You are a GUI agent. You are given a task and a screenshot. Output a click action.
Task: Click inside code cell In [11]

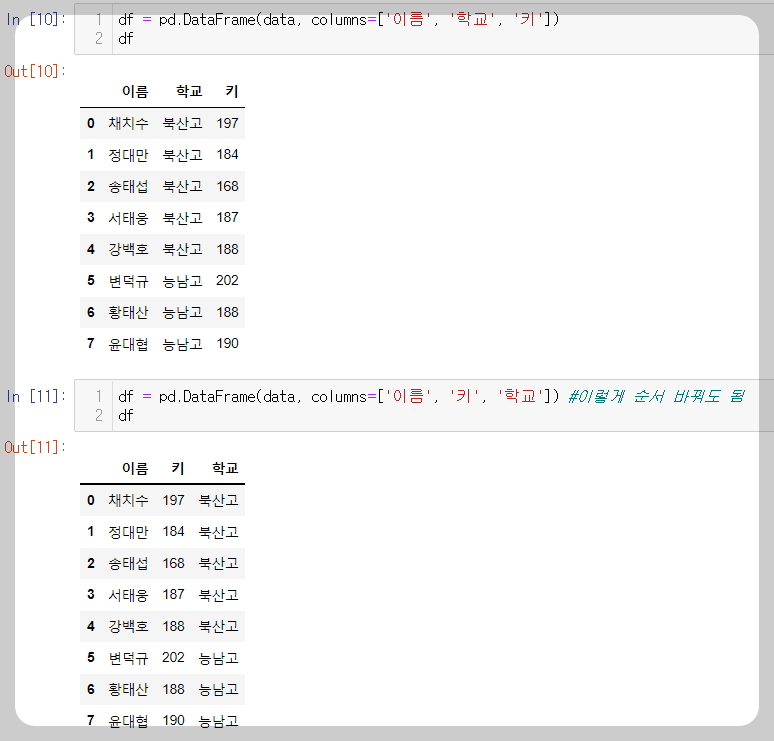424,406
